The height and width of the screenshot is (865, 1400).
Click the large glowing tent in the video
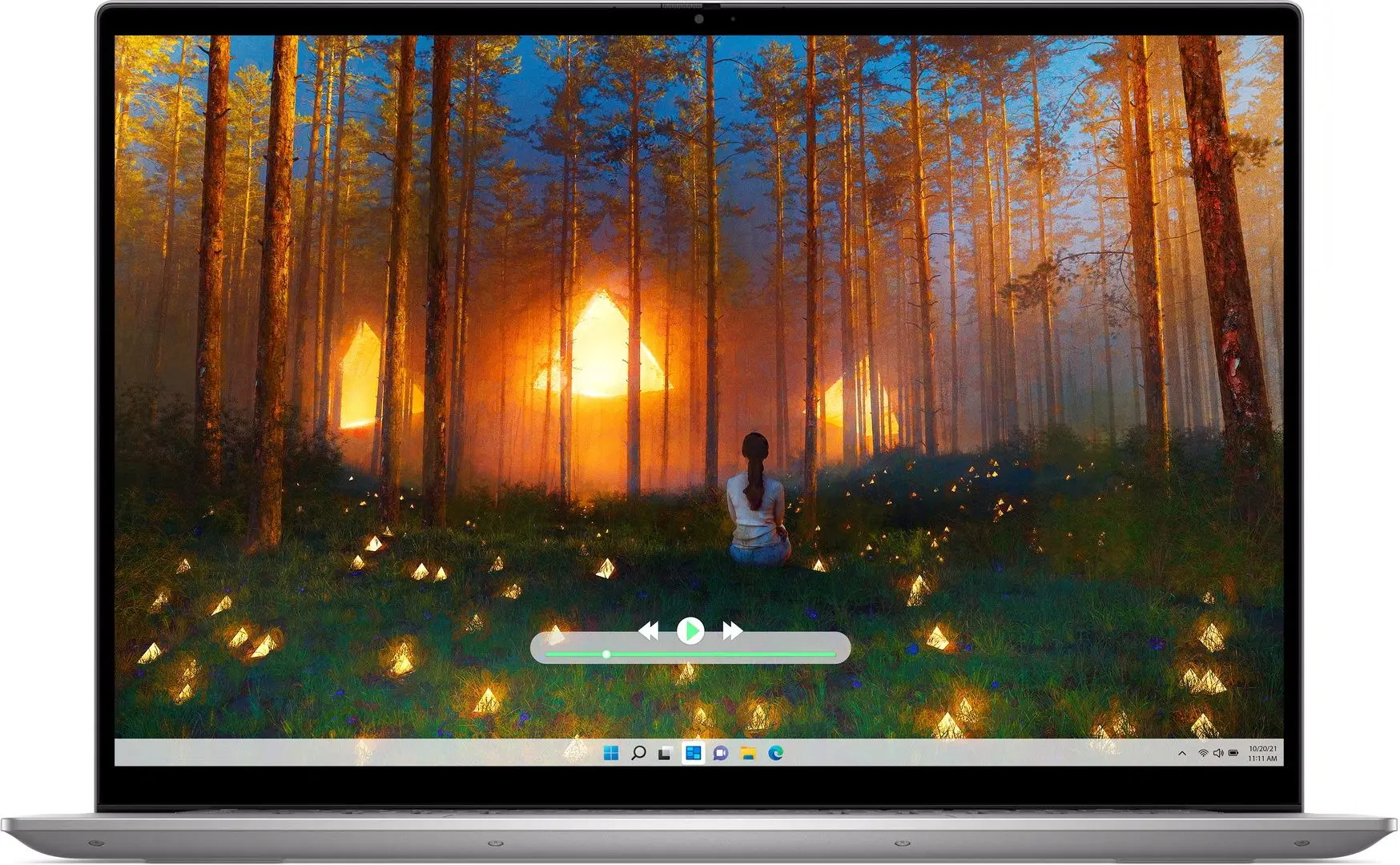pos(601,352)
